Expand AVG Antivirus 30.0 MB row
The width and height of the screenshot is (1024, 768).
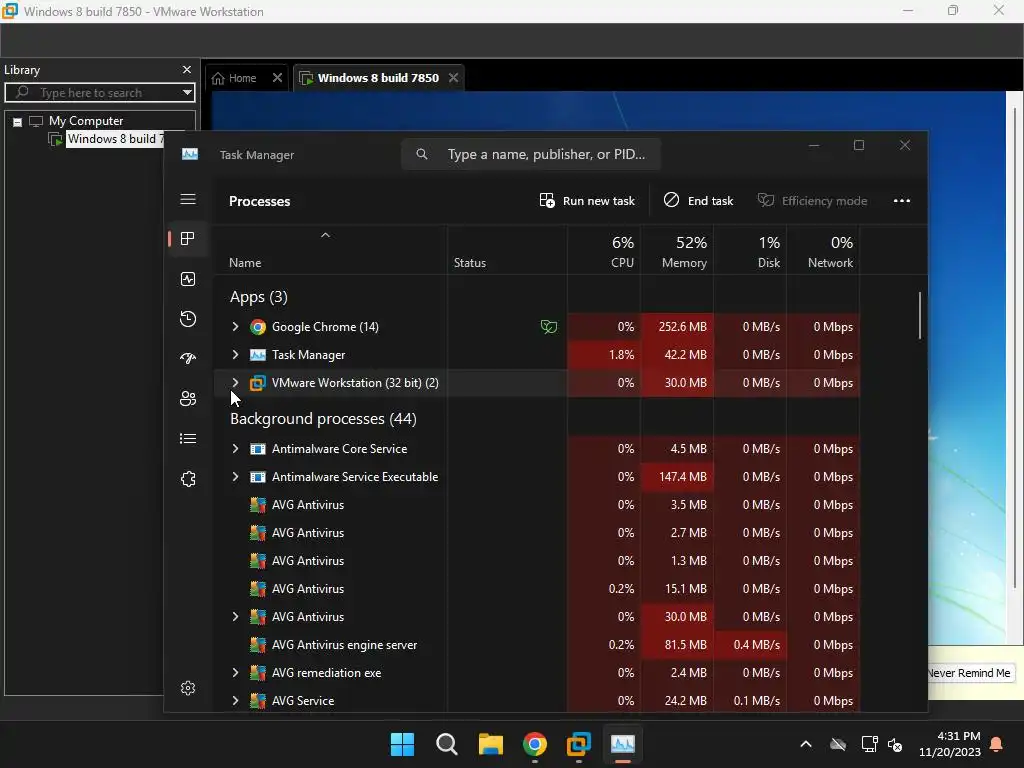[235, 616]
